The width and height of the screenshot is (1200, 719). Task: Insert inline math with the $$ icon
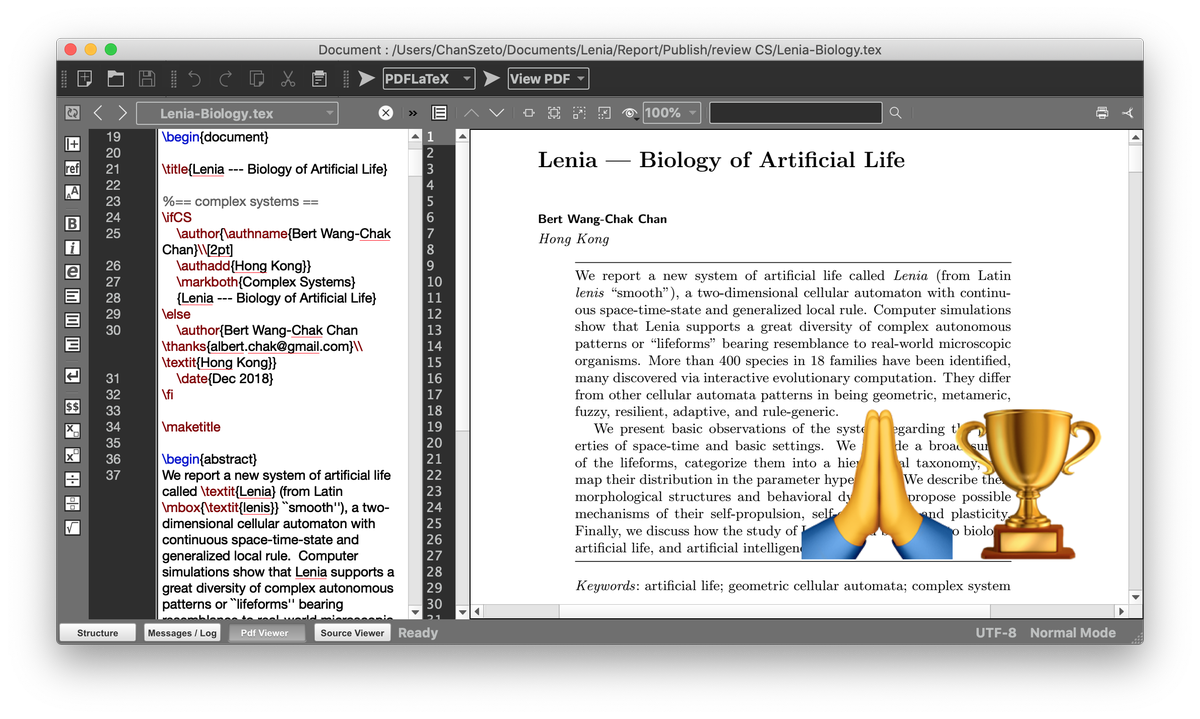click(x=72, y=407)
